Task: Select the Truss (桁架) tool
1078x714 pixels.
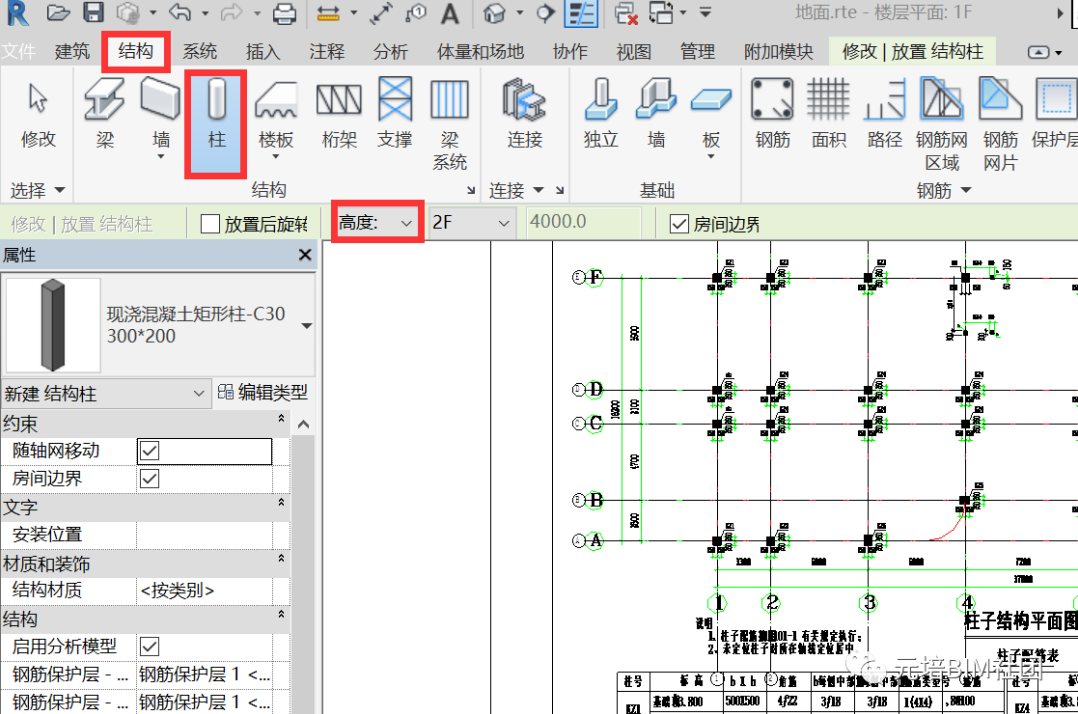Action: [x=339, y=114]
